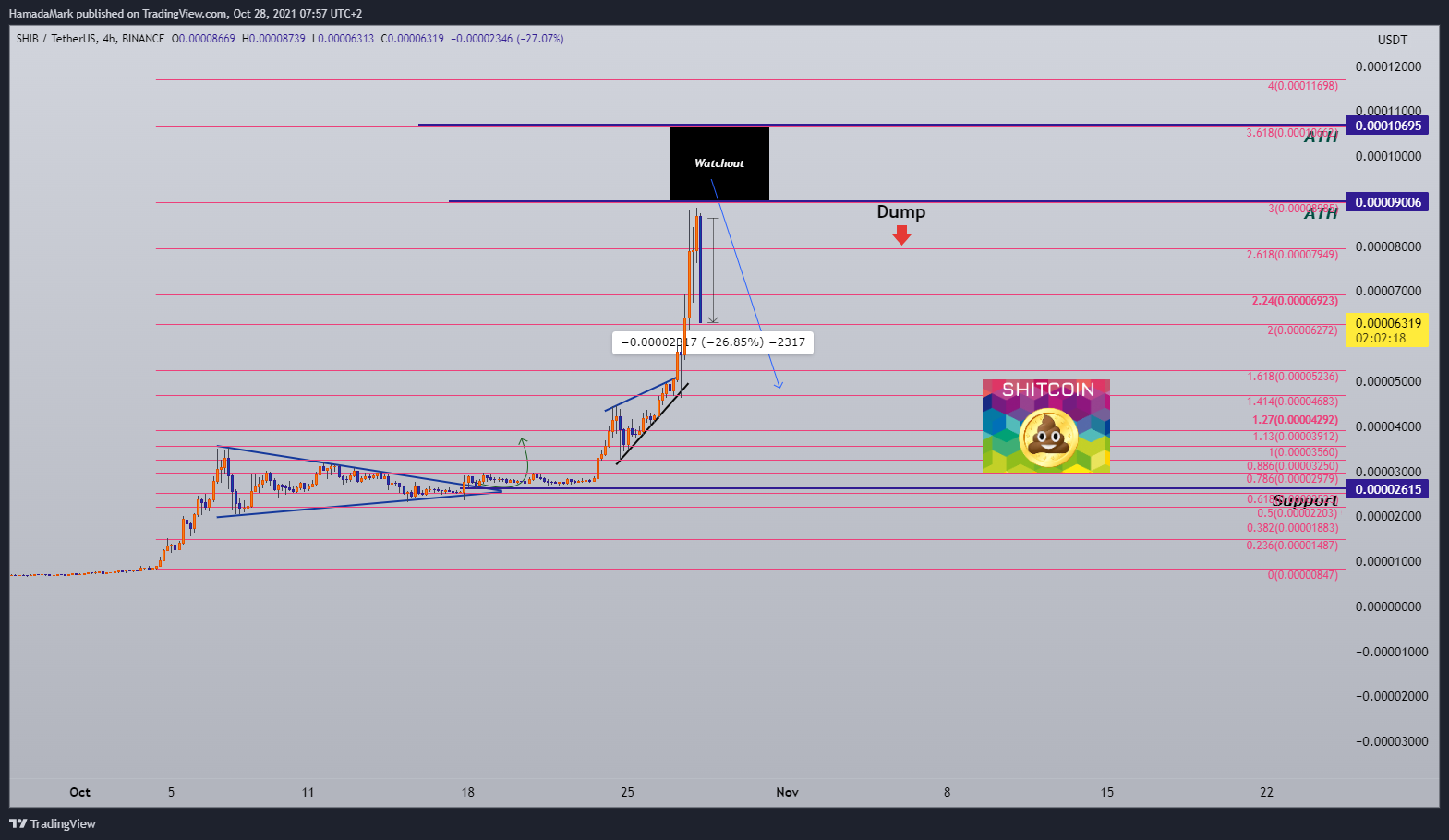Click the 18 date on the time axis

click(468, 792)
